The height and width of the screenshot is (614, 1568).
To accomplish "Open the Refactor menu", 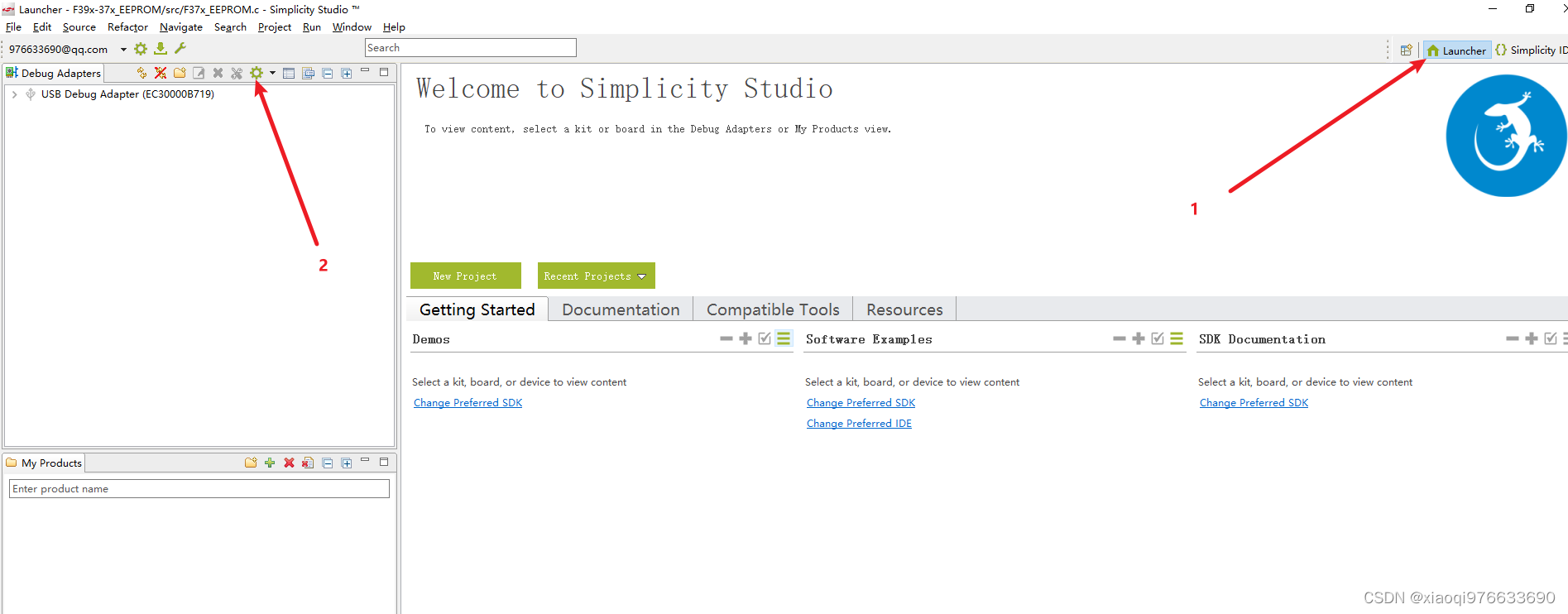I will tap(127, 27).
